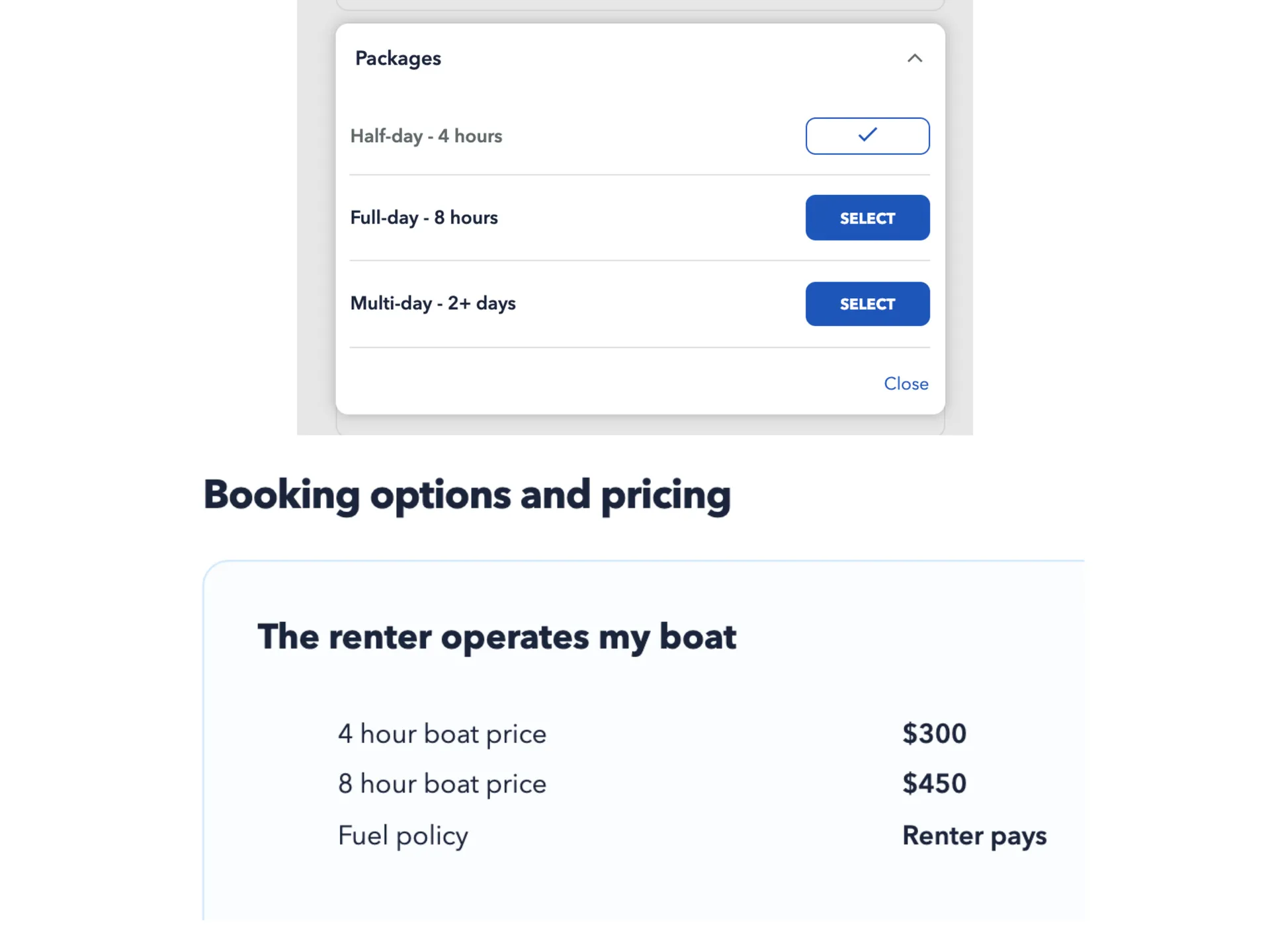
Task: Select the Multi-day 2+ days package
Action: coord(867,304)
